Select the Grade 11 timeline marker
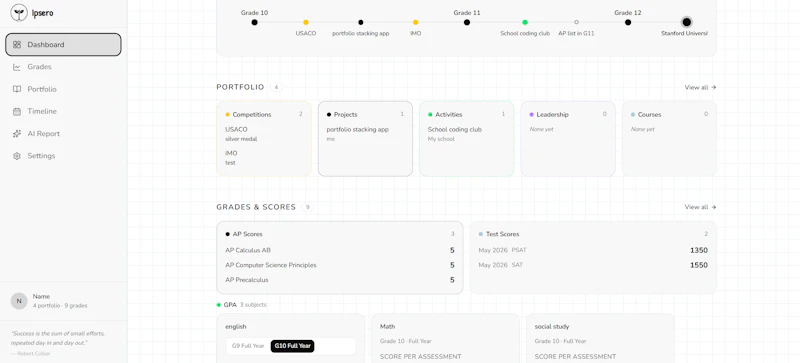Viewport: 800px width, 363px height. 467,22
